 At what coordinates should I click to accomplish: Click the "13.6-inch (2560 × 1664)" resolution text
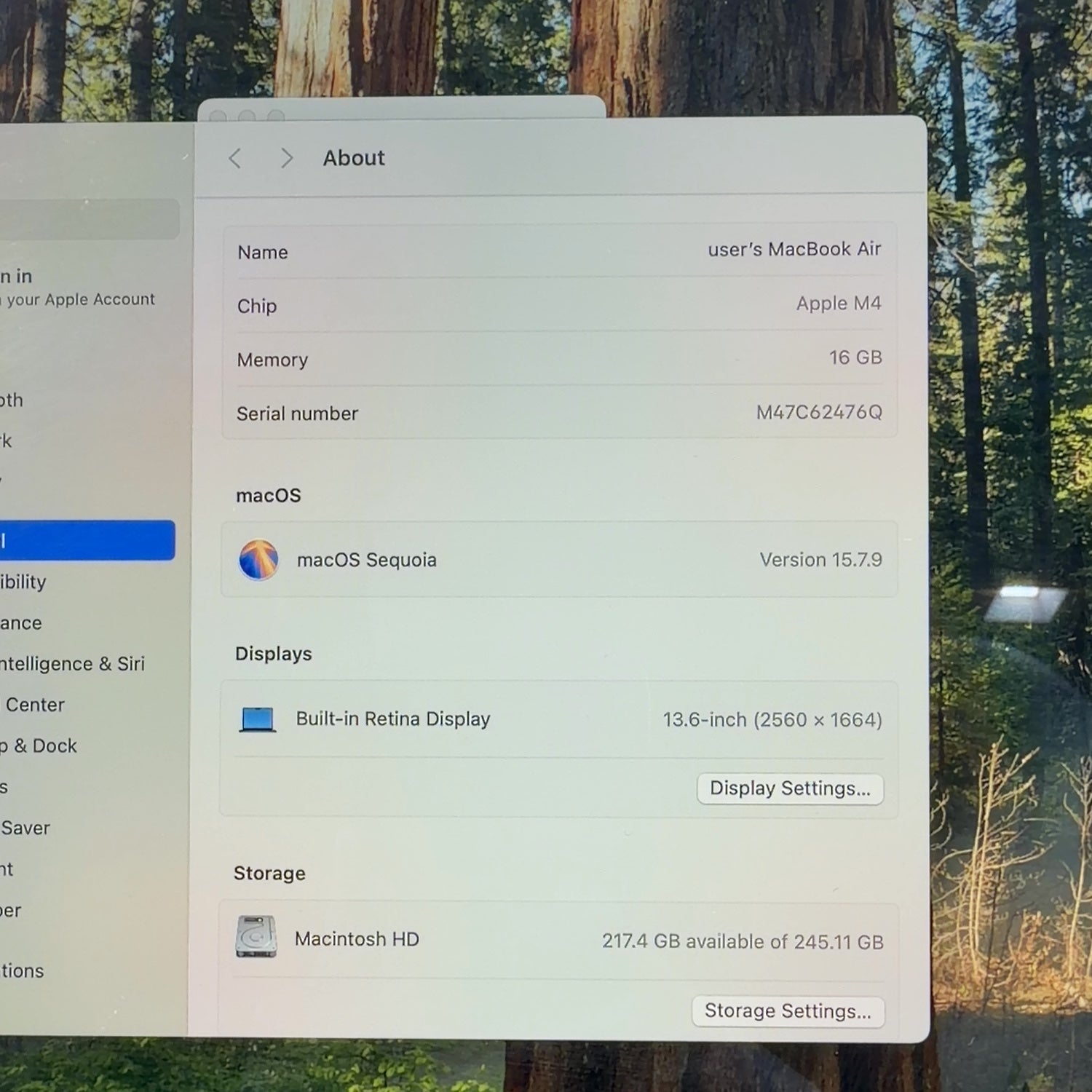(x=772, y=720)
